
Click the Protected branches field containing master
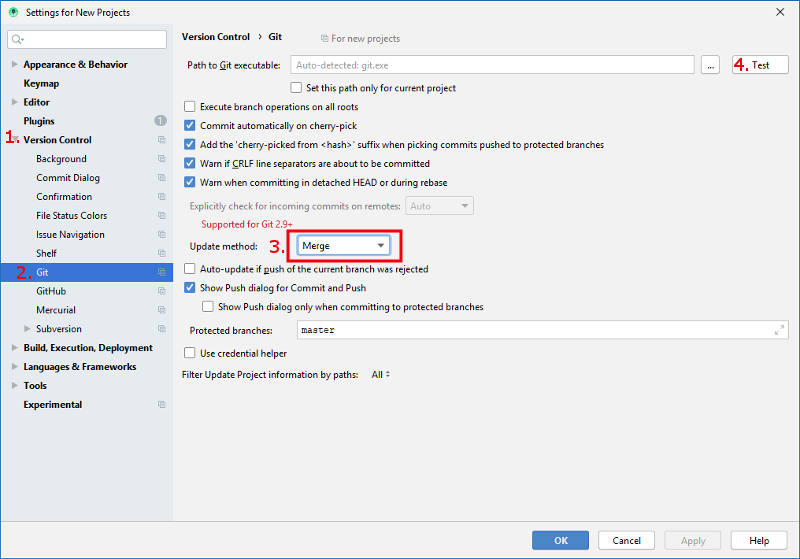click(542, 330)
